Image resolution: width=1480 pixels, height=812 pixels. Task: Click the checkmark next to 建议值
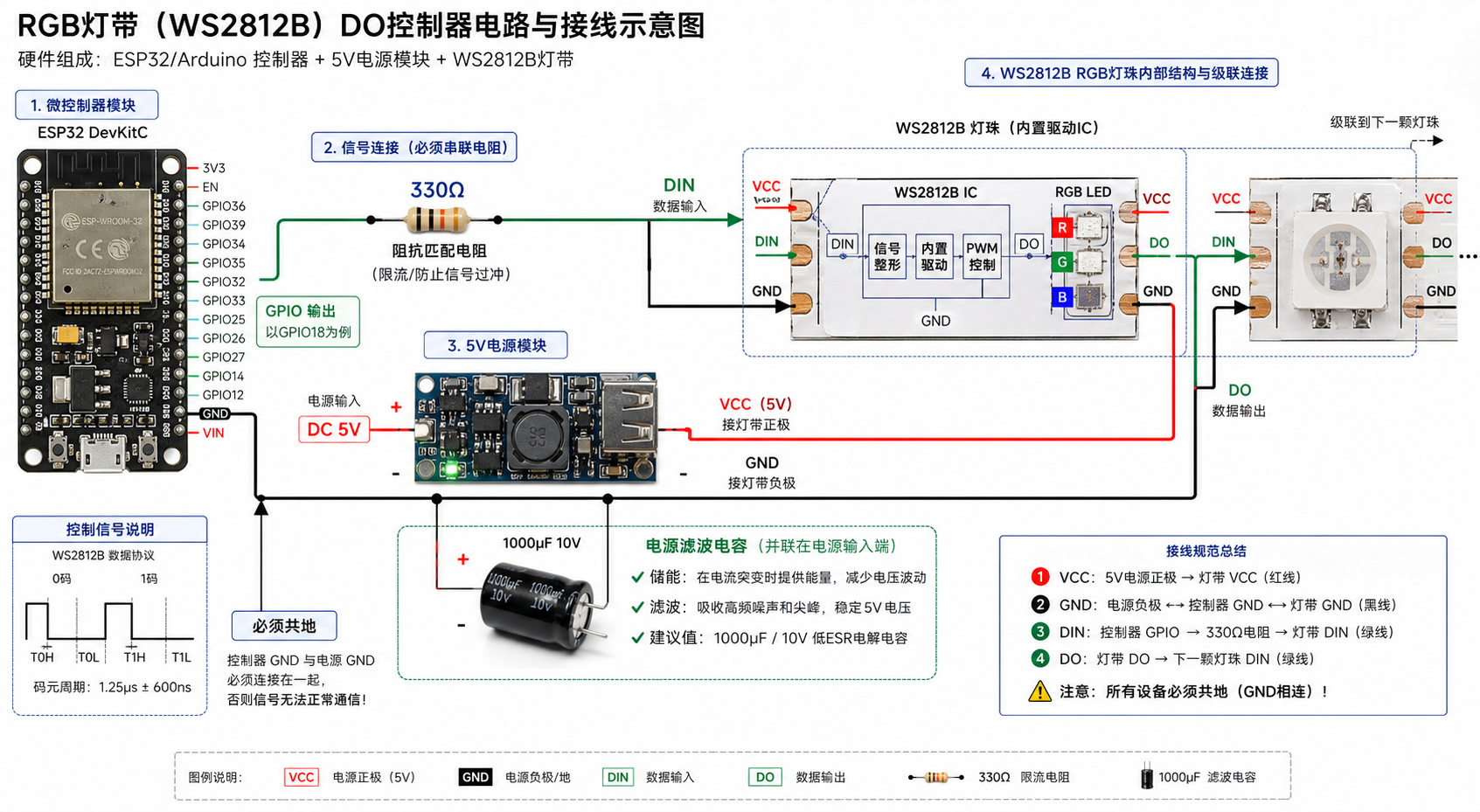[x=638, y=637]
